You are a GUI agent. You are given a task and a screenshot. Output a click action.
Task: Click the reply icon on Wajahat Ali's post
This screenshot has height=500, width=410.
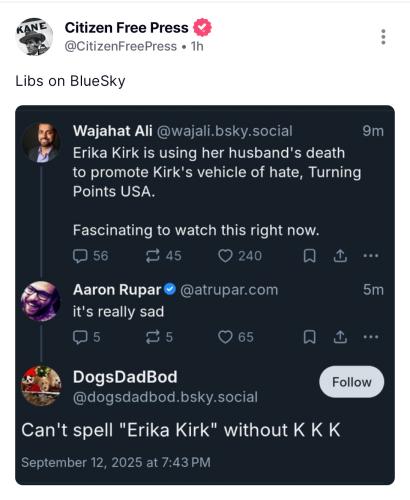coord(80,256)
